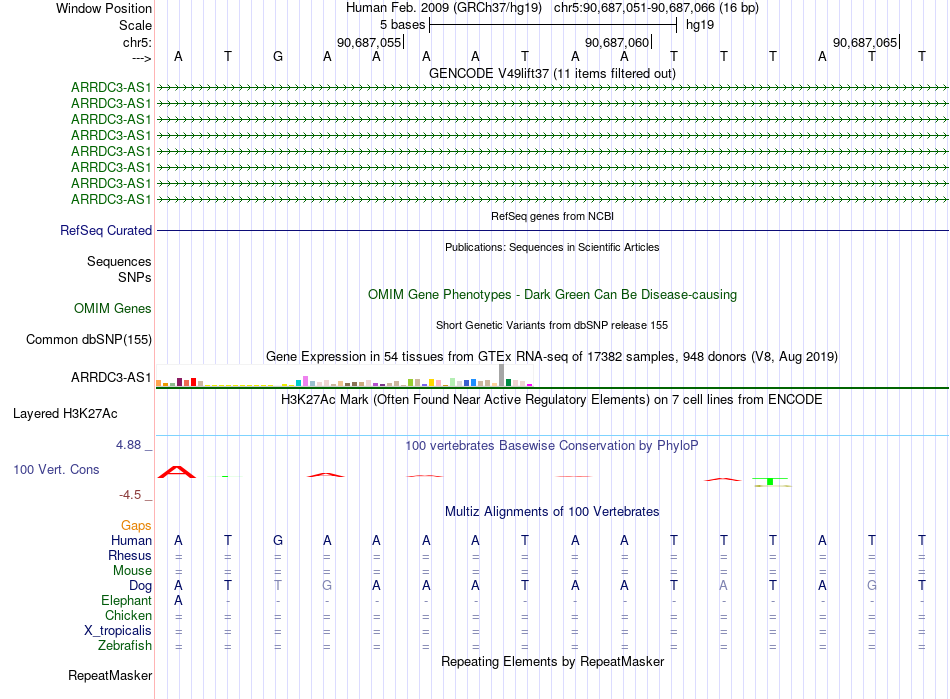
Task: Click the orange Gaps label
Action: 136,525
